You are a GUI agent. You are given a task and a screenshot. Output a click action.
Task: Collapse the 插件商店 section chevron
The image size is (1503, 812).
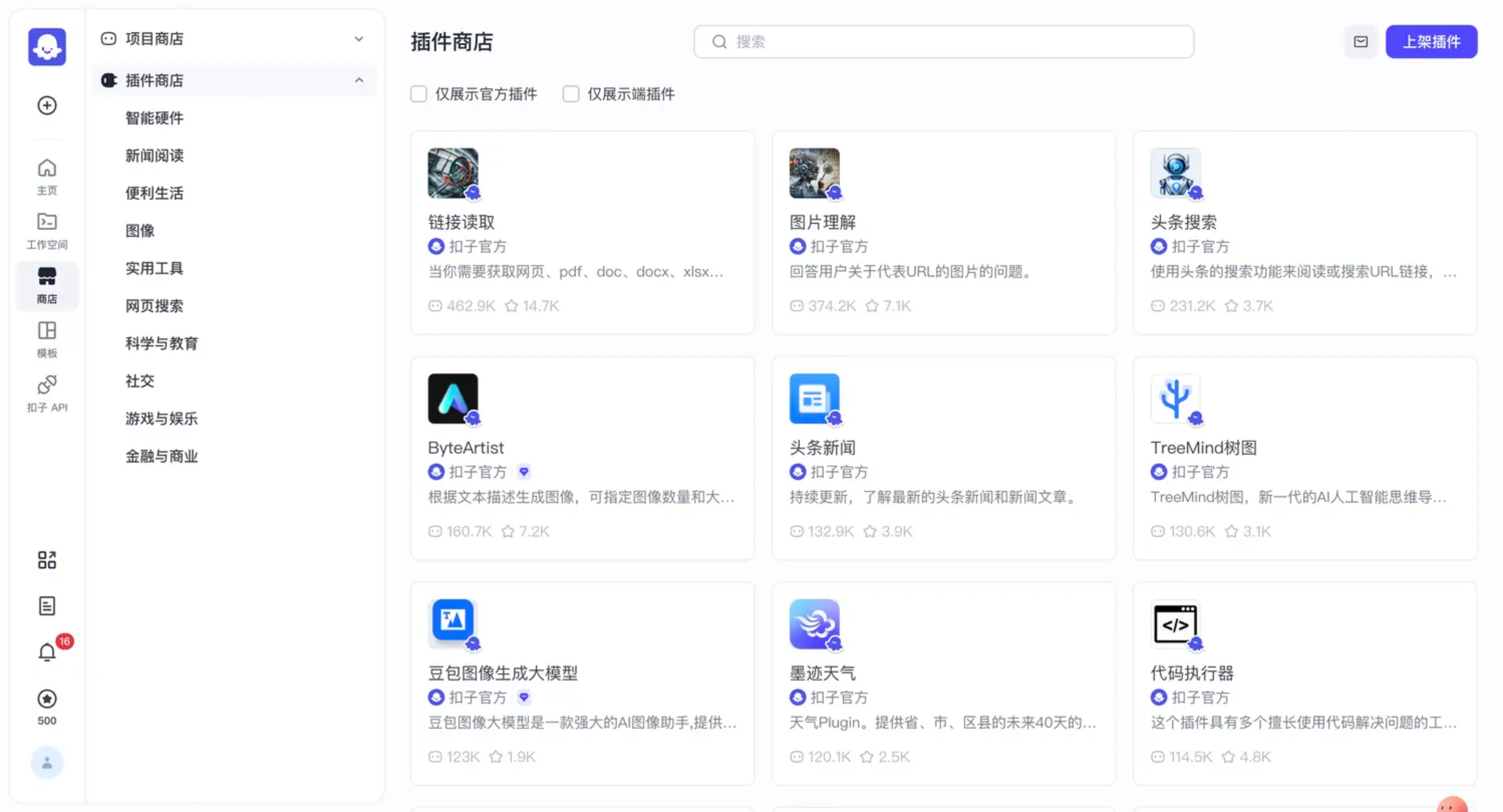point(359,80)
